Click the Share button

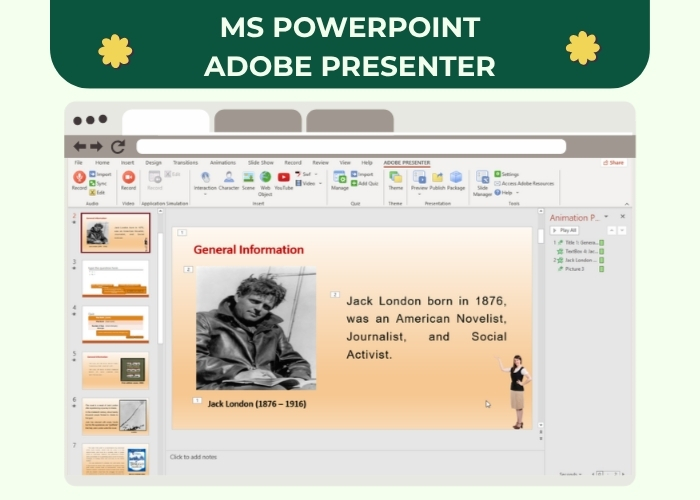click(x=613, y=162)
